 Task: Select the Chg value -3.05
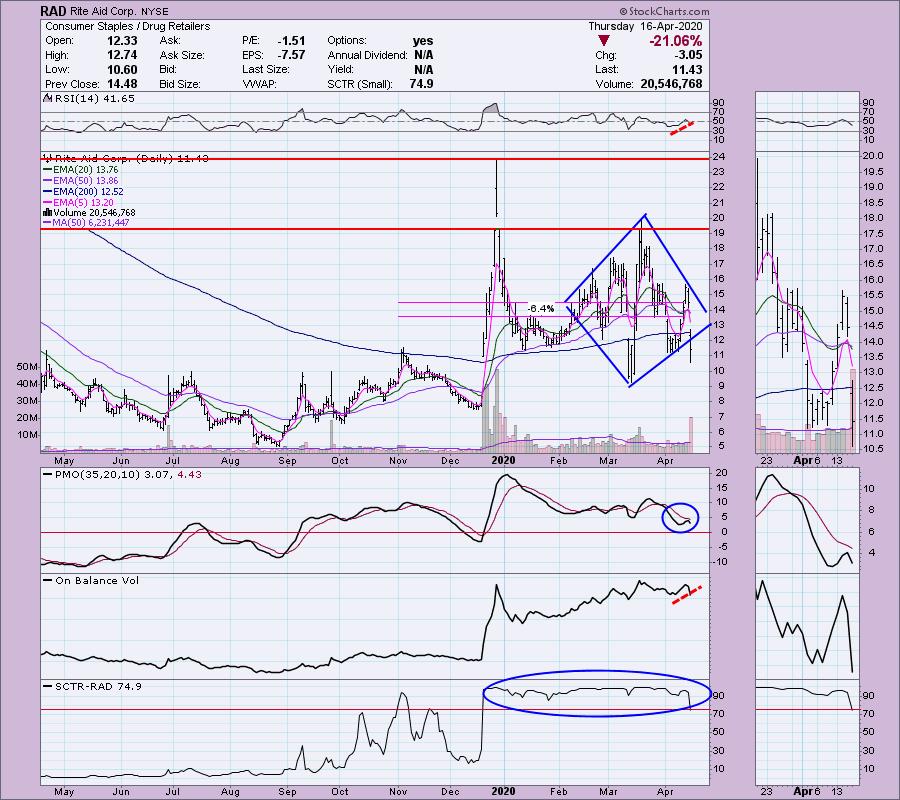point(688,55)
